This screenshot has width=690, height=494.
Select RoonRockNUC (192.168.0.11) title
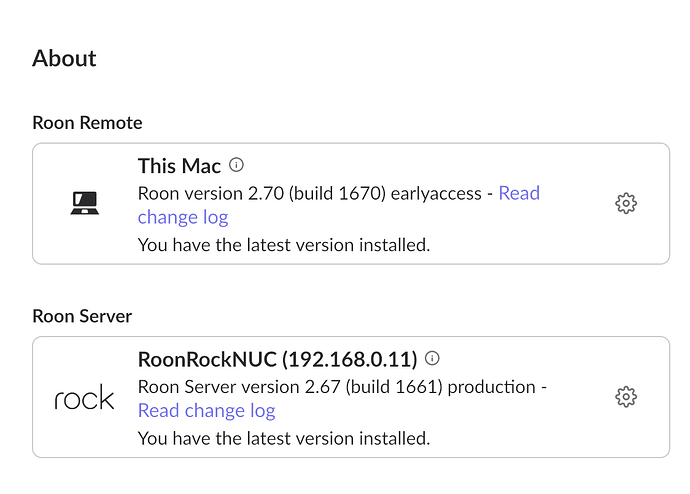[x=277, y=359]
